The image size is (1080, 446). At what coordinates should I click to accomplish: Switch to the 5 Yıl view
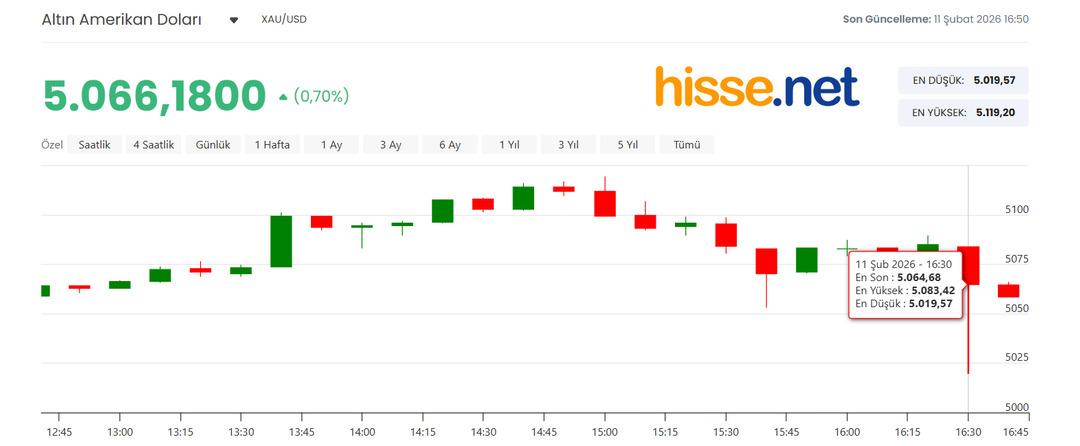[627, 145]
